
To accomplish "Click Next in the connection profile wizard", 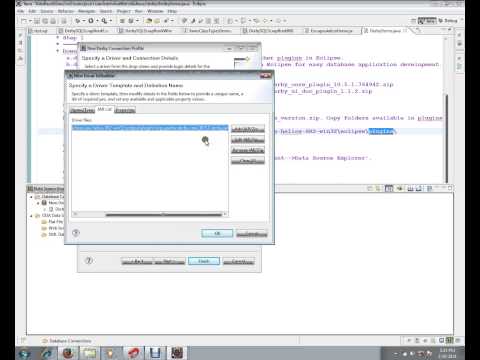I will [x=169, y=261].
